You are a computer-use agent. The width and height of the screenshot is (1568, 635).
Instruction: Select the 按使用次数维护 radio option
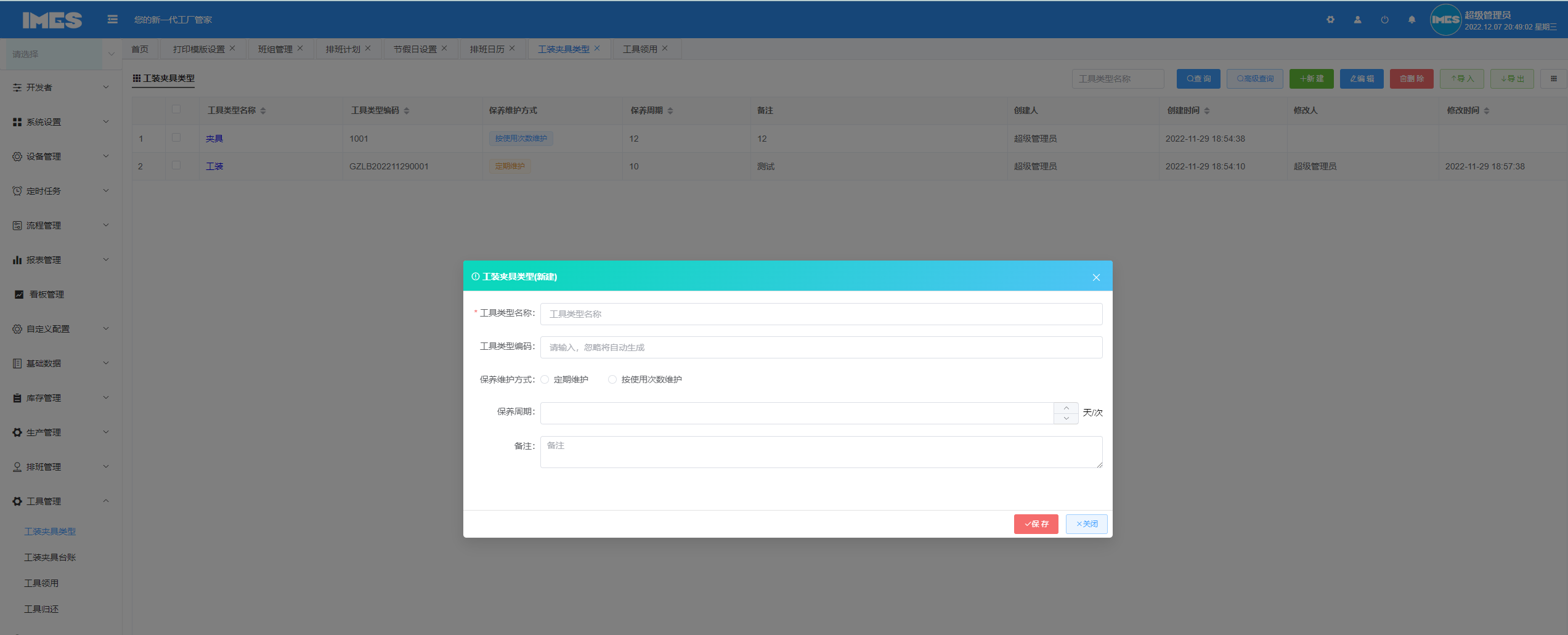click(612, 379)
